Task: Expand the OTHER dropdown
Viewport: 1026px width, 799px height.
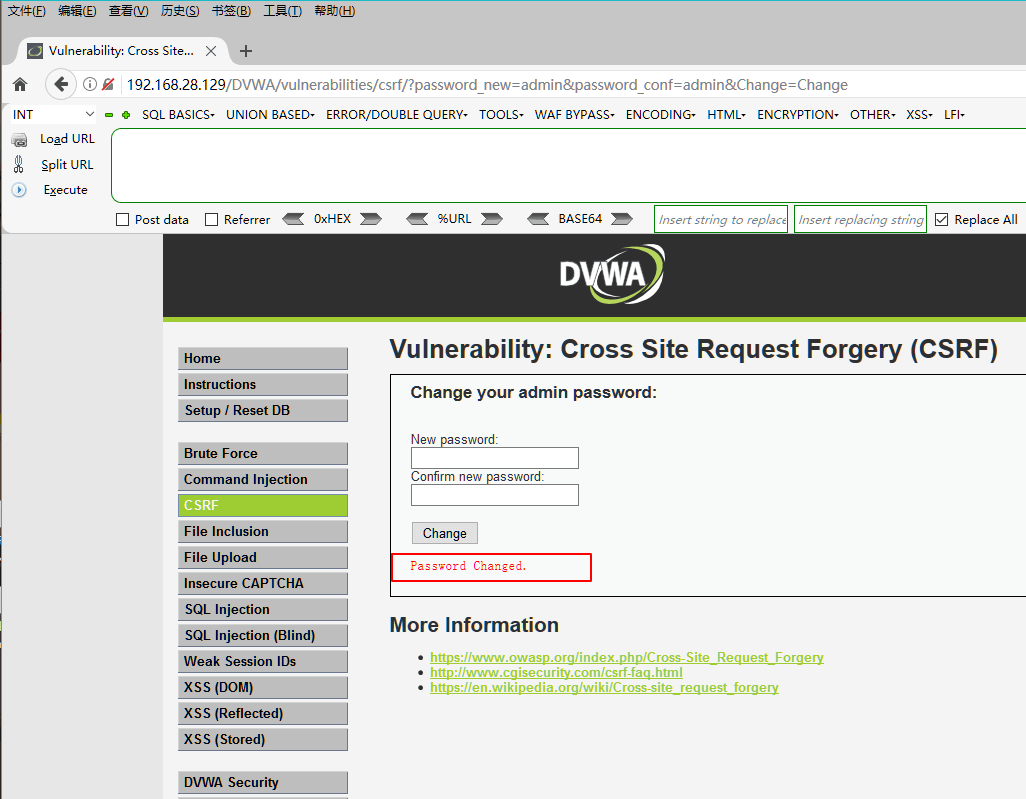Action: [x=872, y=115]
